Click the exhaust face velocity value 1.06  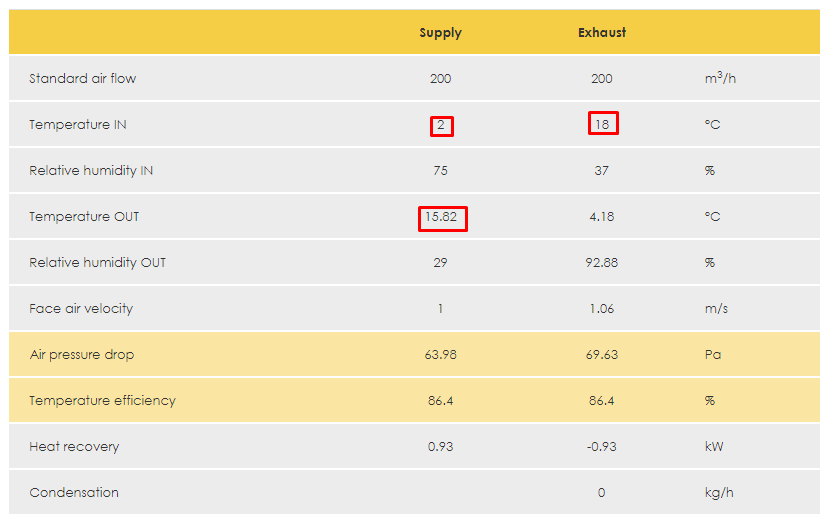point(602,309)
